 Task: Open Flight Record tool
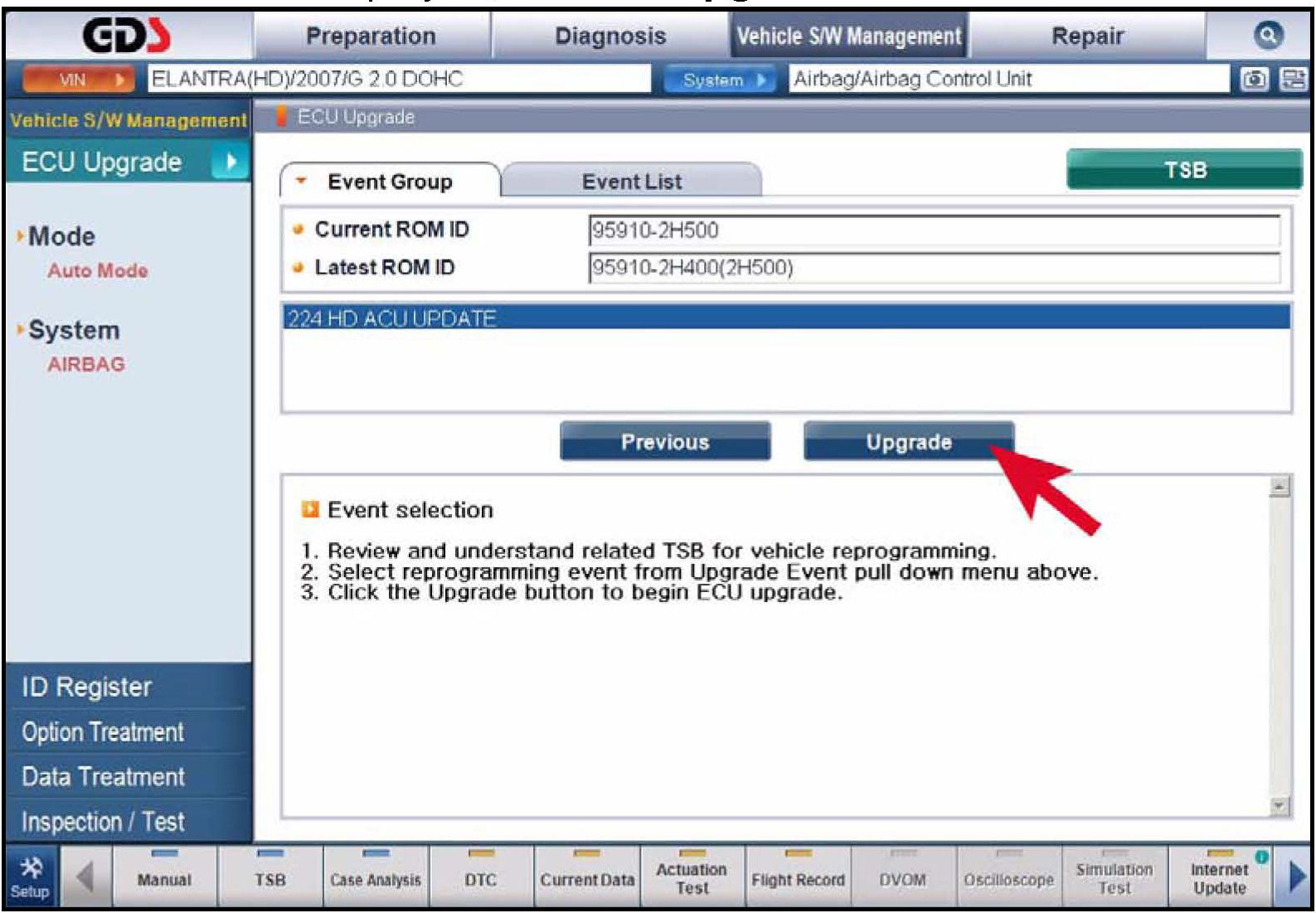798,877
